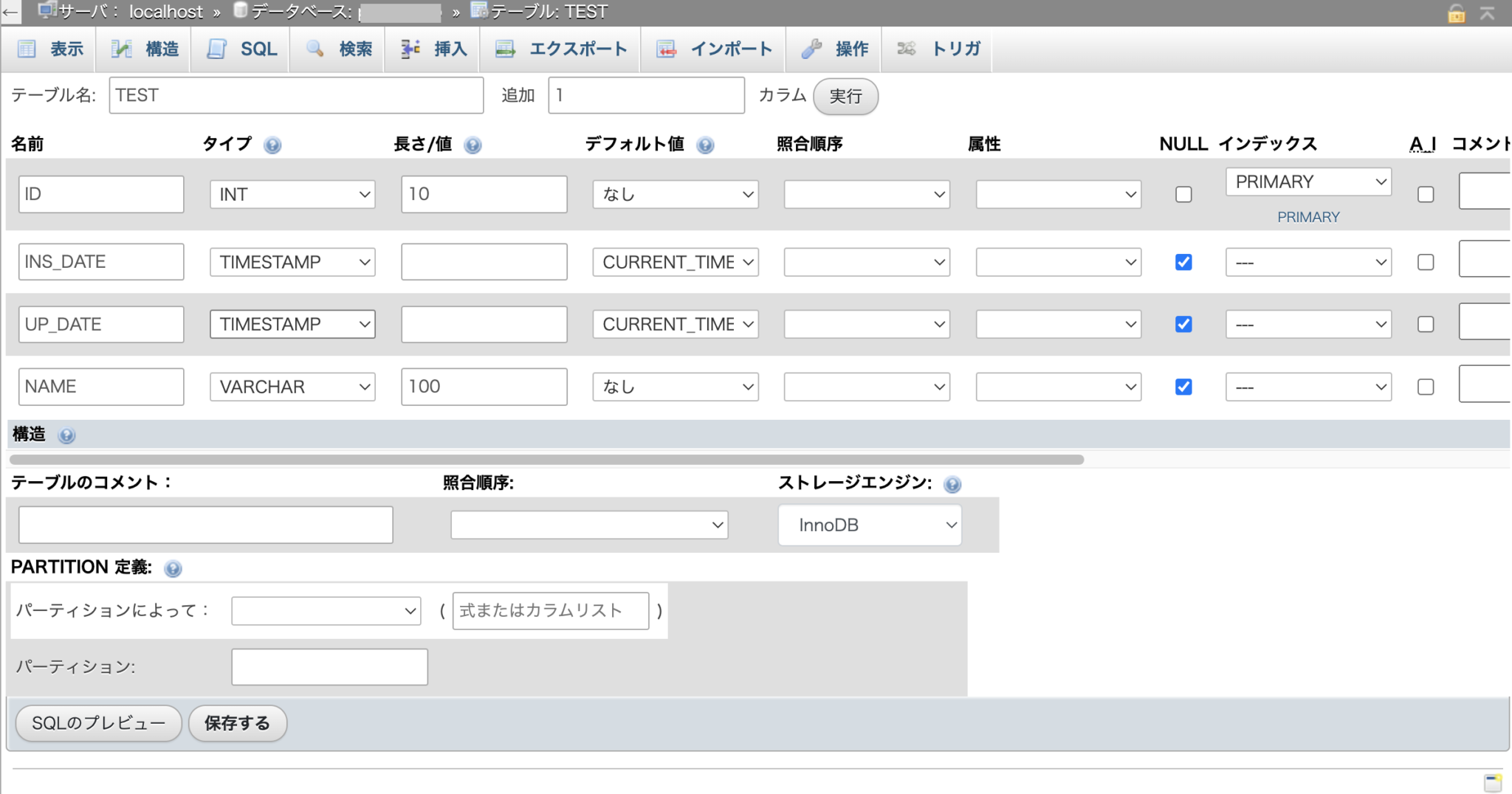Image resolution: width=1512 pixels, height=794 pixels.
Task: Open the エクスポート (Export) function
Action: coord(559,49)
